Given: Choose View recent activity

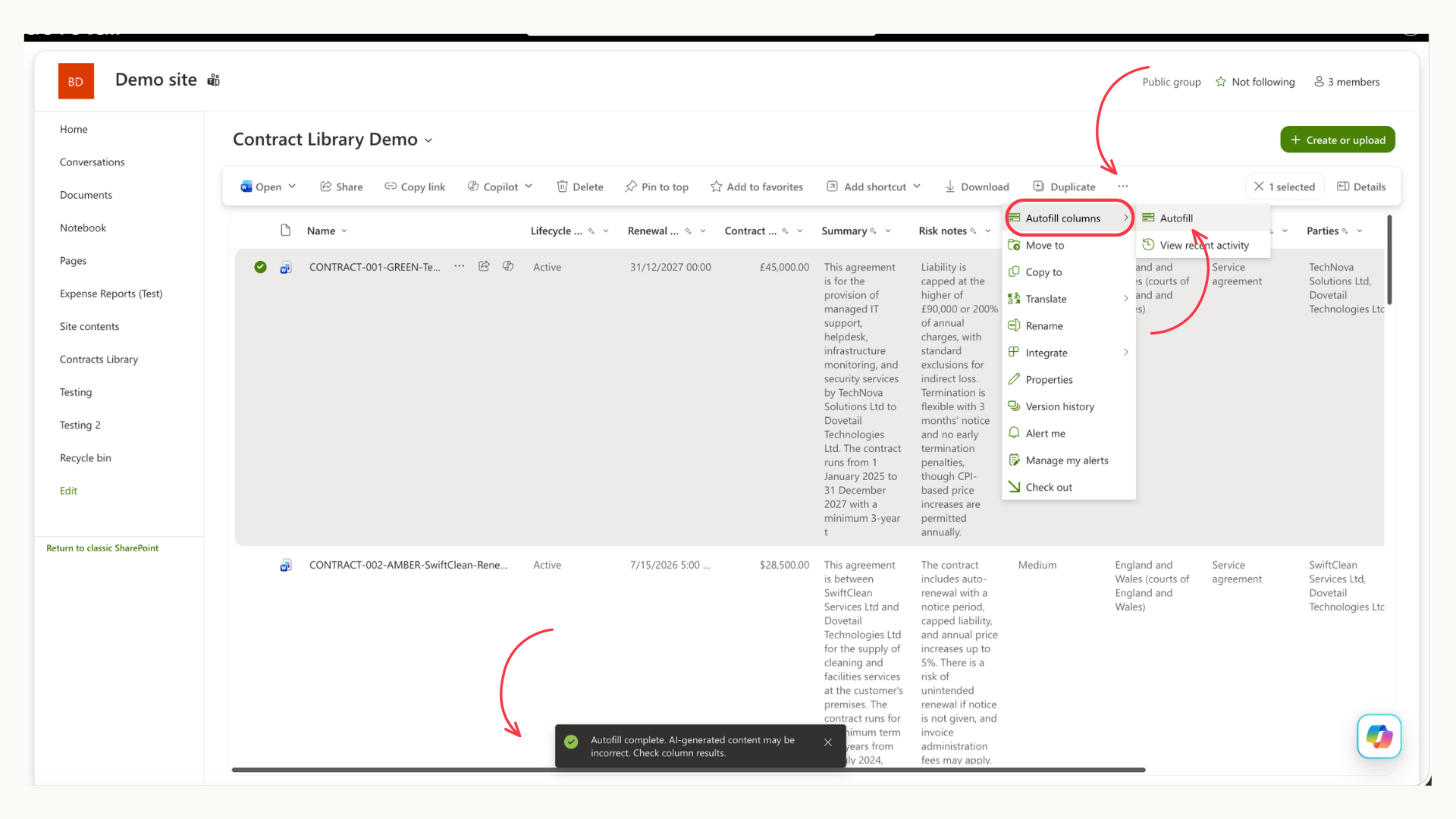Looking at the screenshot, I should 1203,245.
